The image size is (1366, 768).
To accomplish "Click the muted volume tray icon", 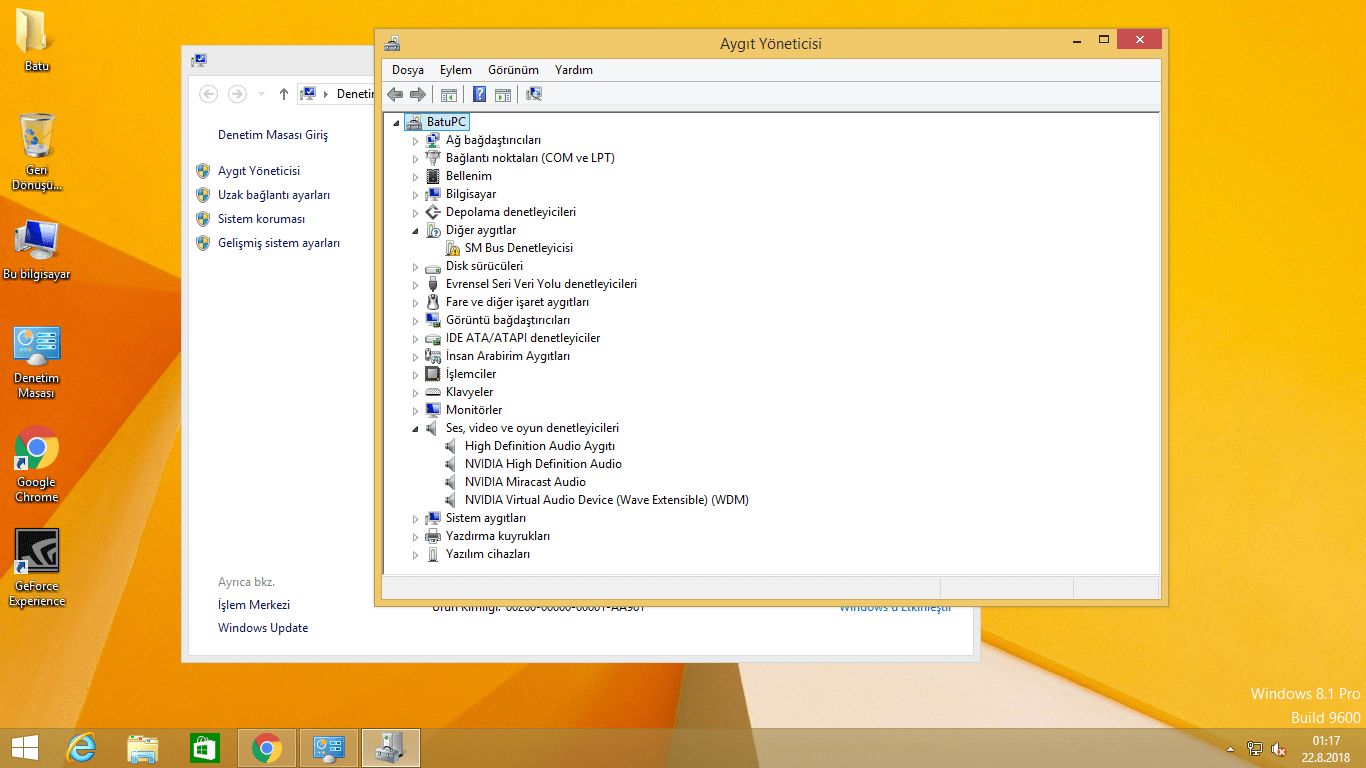I will pos(1278,748).
